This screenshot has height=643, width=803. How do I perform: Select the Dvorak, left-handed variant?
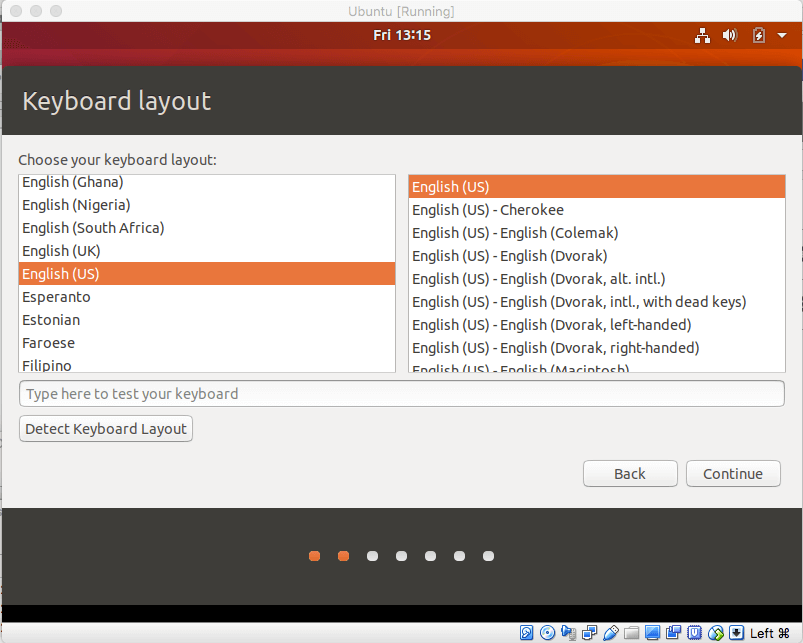(x=597, y=325)
